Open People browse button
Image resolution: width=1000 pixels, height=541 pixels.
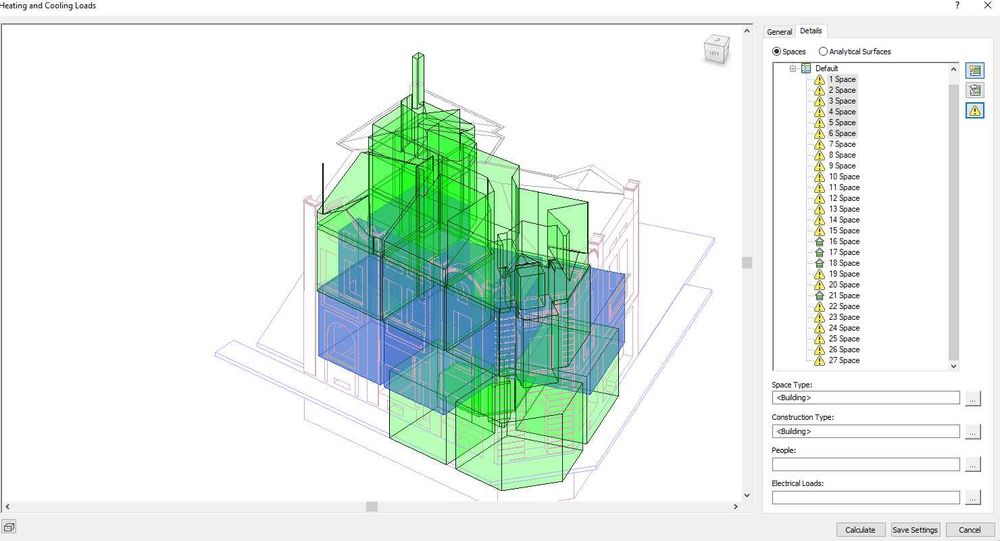pyautogui.click(x=972, y=465)
